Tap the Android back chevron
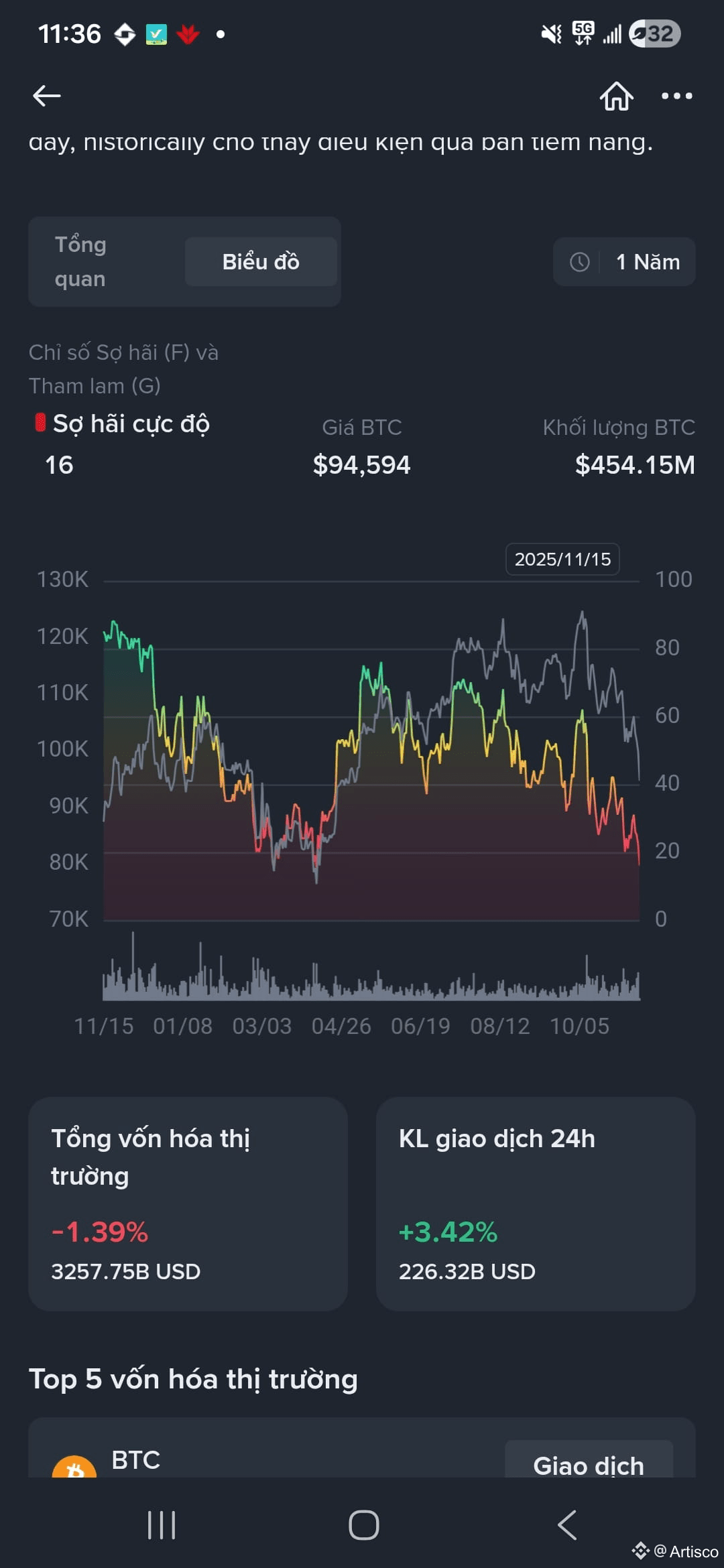This screenshot has height=1568, width=724. point(567,1525)
